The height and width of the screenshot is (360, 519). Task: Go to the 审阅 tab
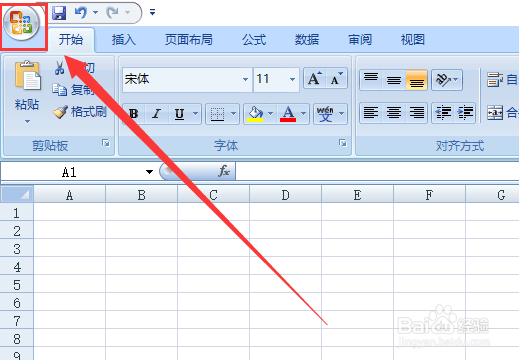click(x=360, y=40)
